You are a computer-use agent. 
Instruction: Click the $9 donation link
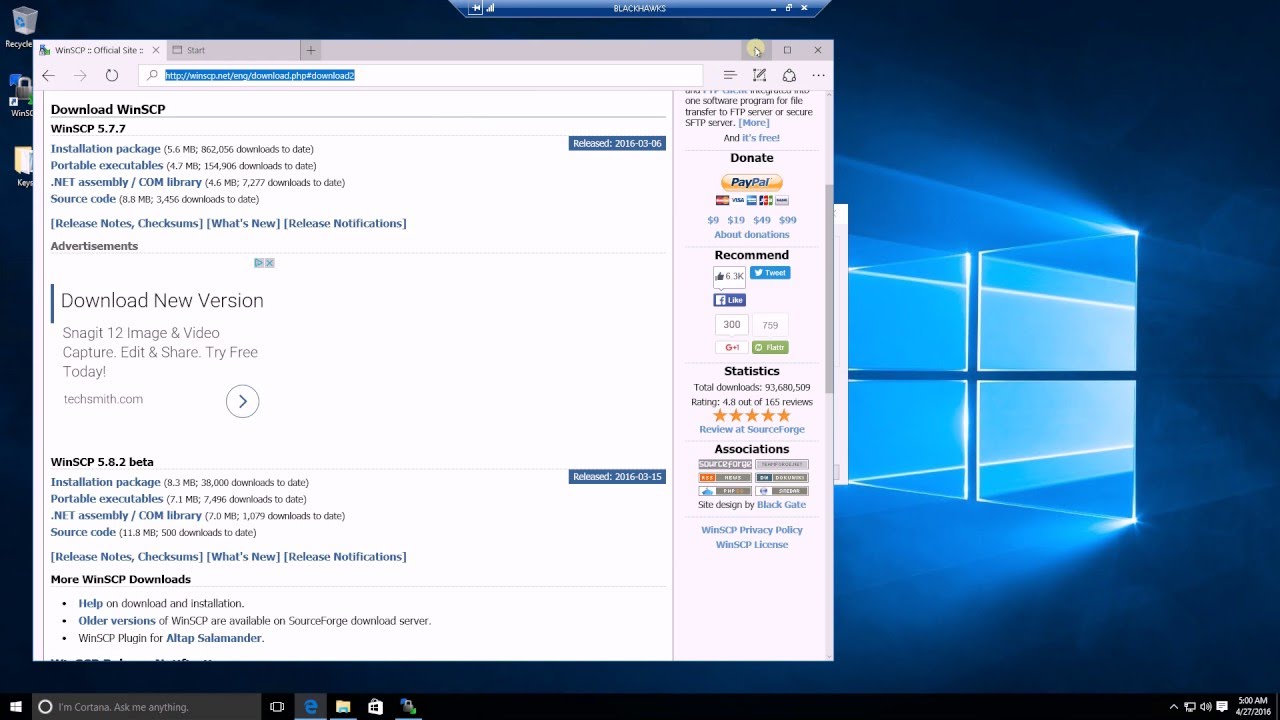[x=713, y=220]
